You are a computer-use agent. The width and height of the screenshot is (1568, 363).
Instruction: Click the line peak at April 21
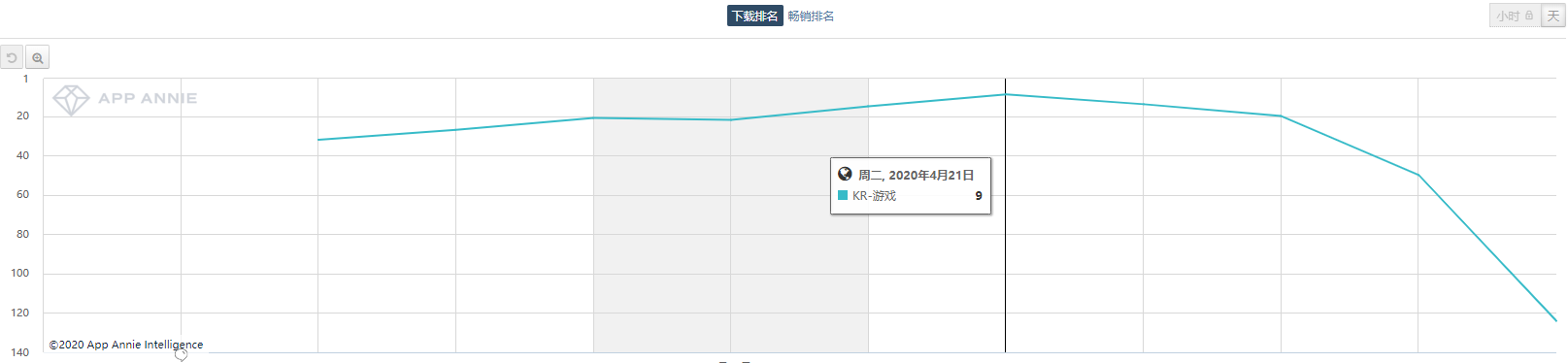coord(1005,94)
